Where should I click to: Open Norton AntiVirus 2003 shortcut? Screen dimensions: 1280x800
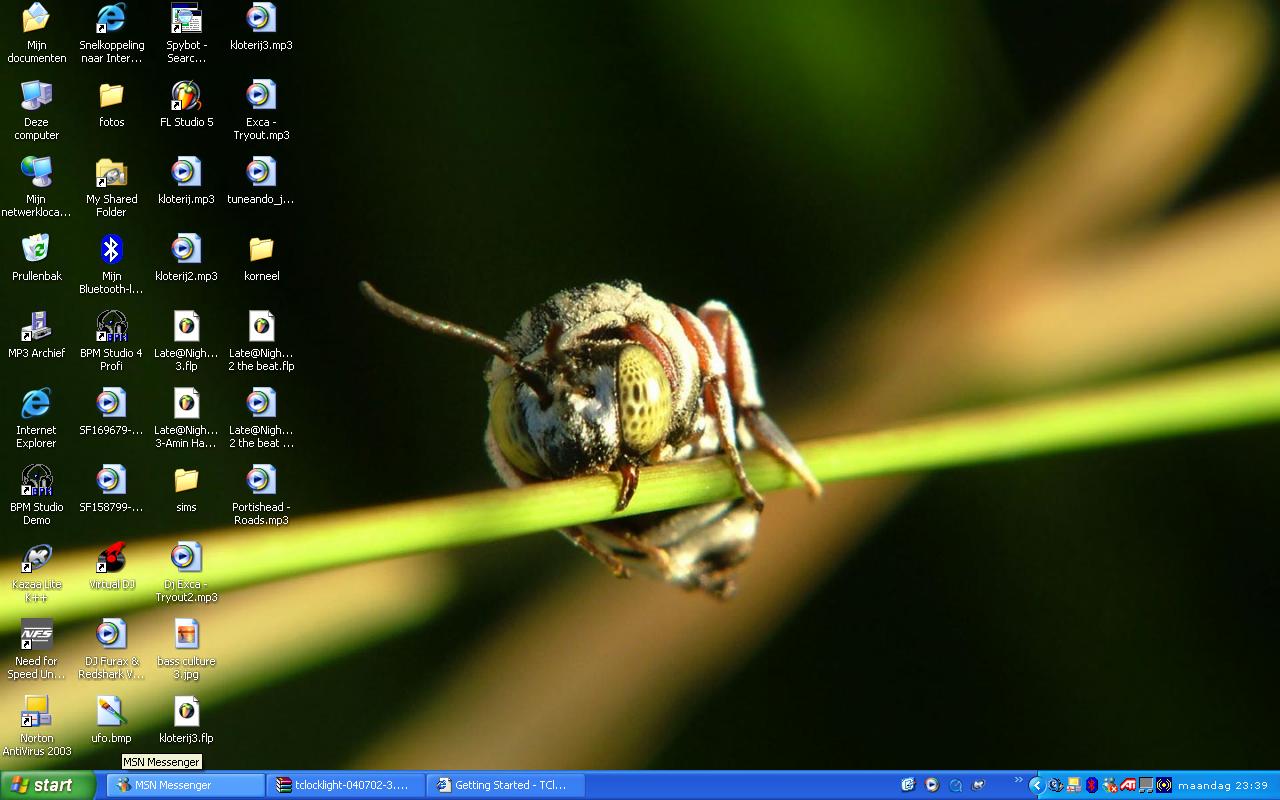[x=36, y=713]
